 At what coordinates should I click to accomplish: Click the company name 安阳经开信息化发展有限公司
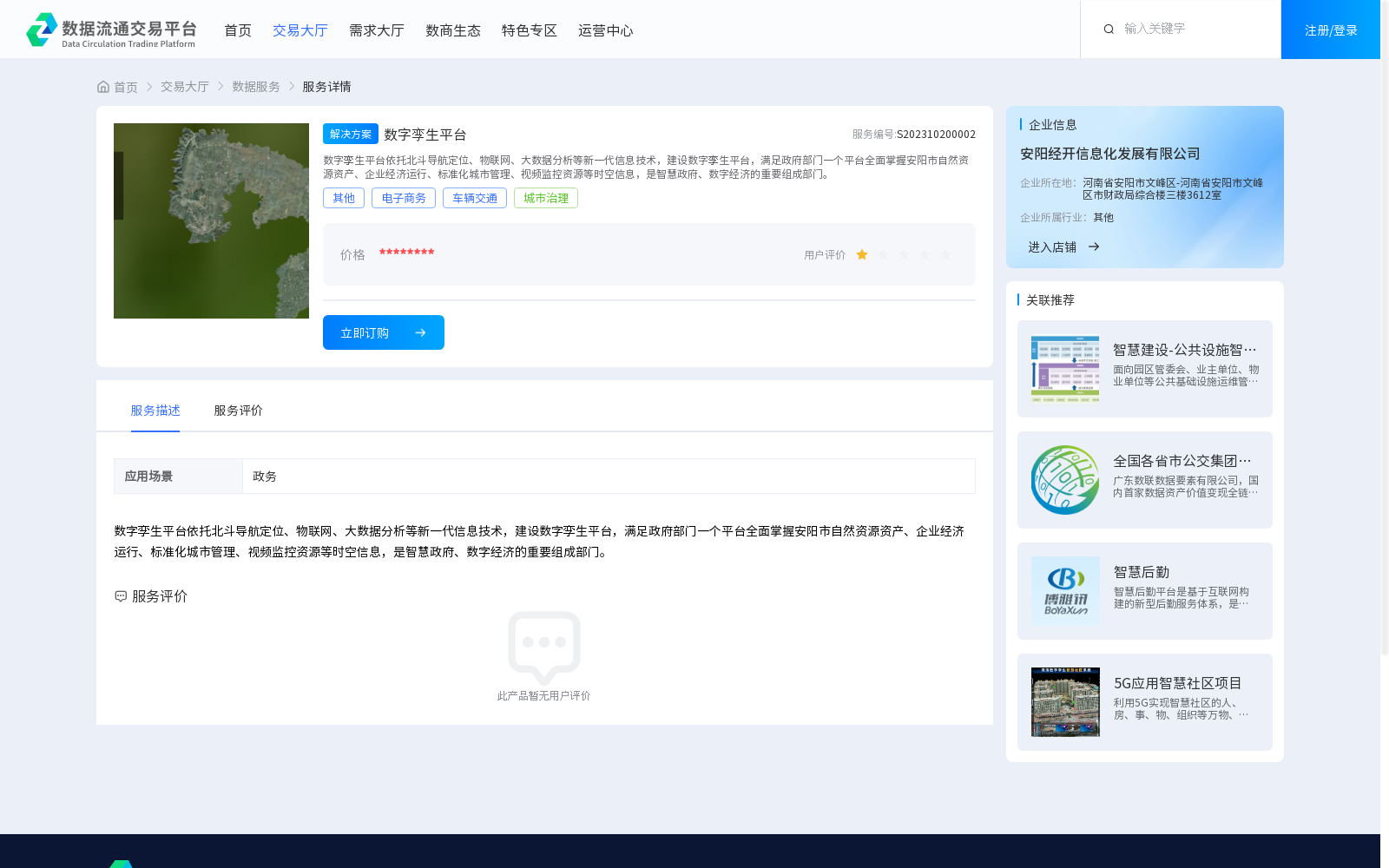[1110, 154]
